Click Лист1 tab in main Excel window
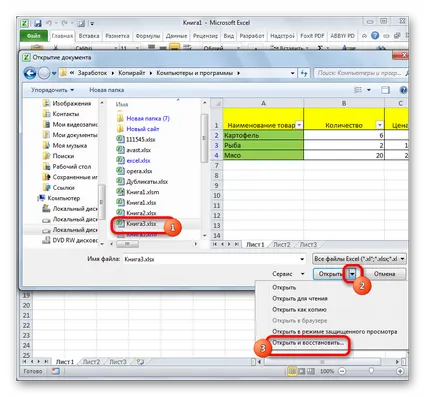This screenshot has height=397, width=434. [65, 362]
